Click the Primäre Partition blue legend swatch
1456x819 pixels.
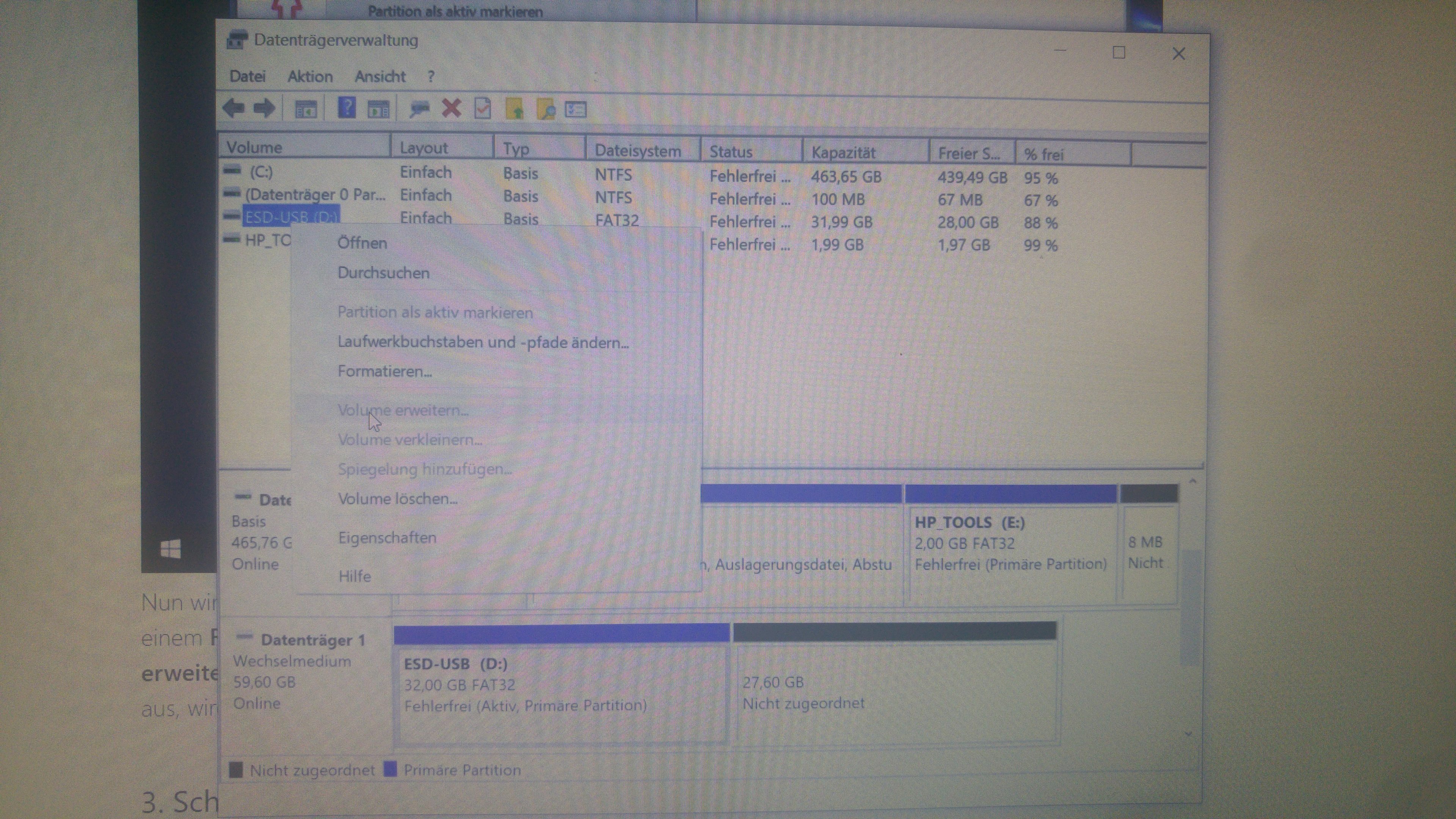click(390, 769)
